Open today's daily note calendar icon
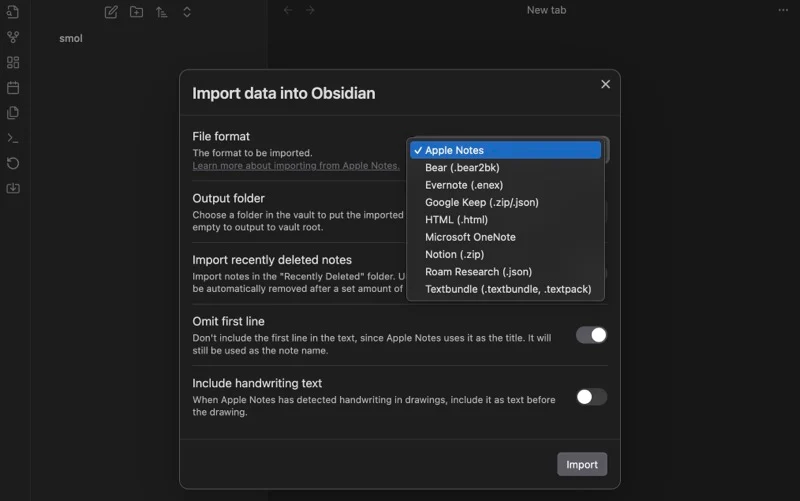 [13, 88]
